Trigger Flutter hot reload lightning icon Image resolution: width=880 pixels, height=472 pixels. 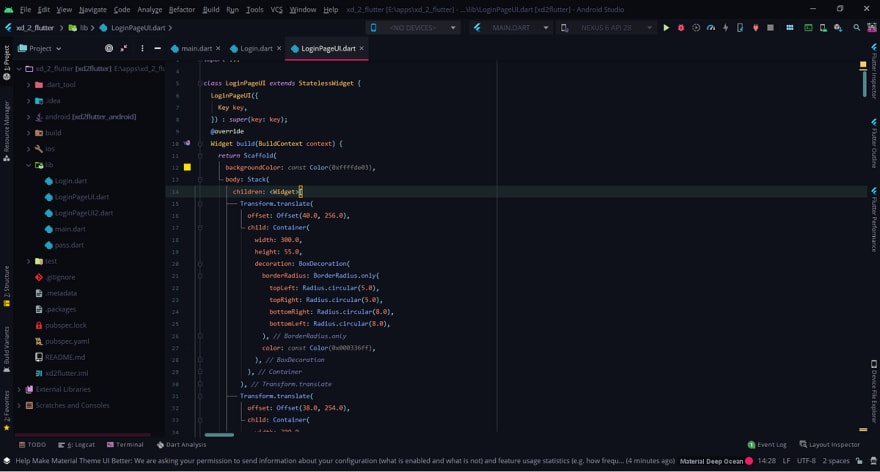[726, 28]
